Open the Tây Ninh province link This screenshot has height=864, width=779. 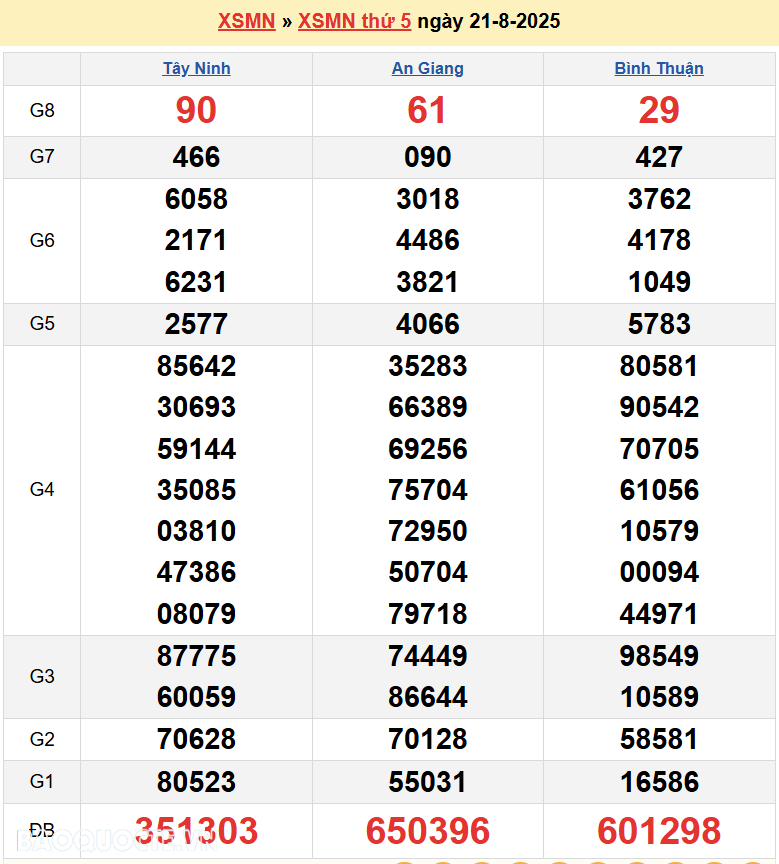pyautogui.click(x=196, y=69)
